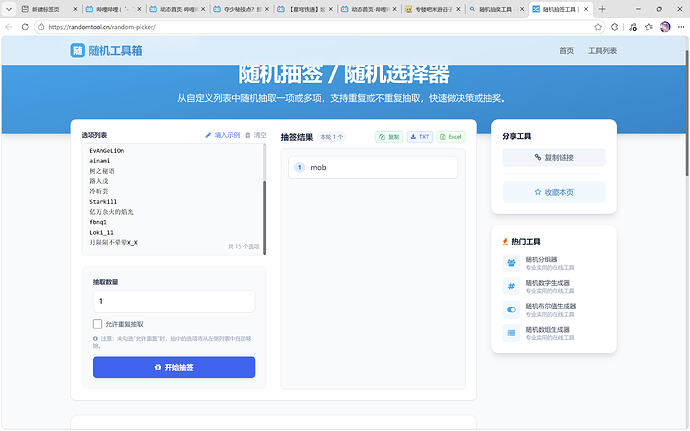Screen dimensions: 690x431
Task: Click the "EvAnGeLiOn" entry in the options list
Action: [106, 151]
